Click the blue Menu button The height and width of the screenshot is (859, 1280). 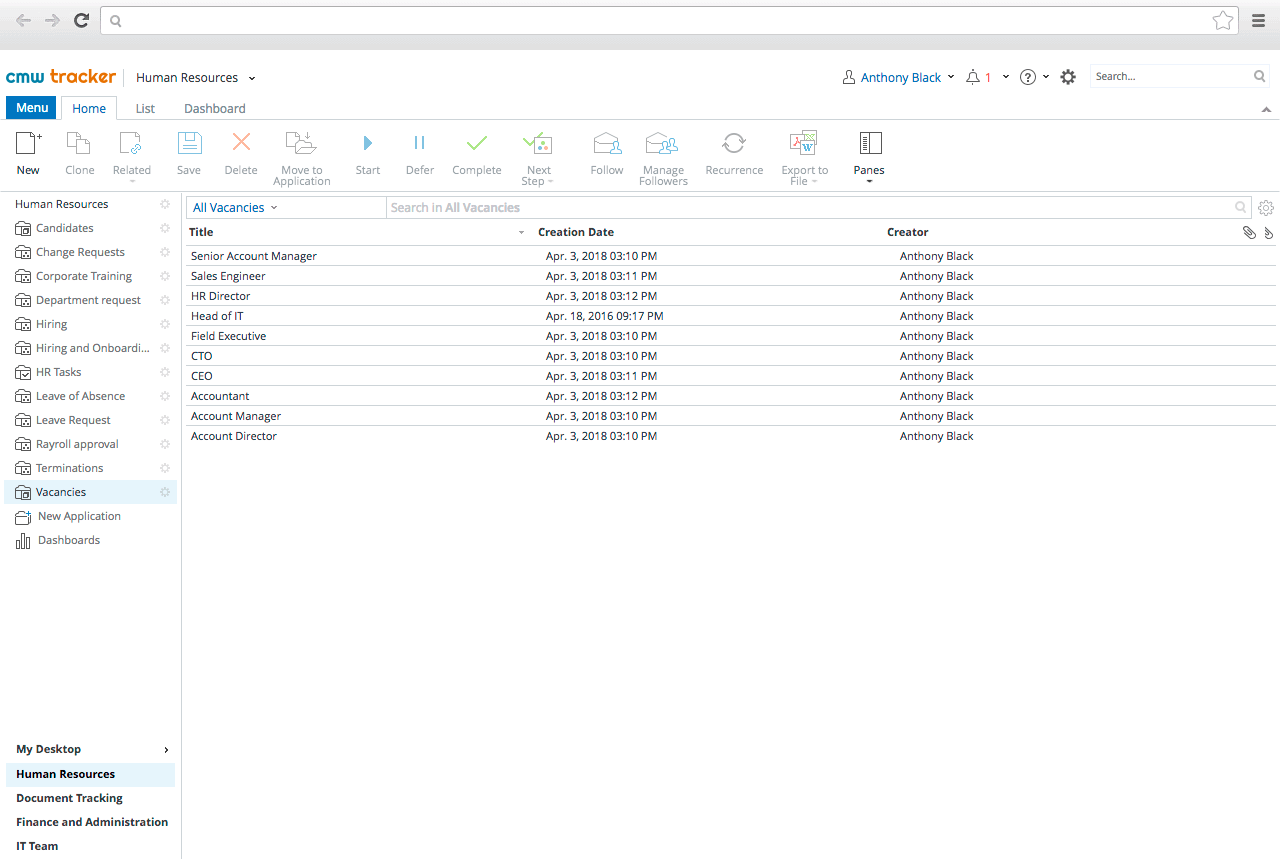click(x=31, y=108)
